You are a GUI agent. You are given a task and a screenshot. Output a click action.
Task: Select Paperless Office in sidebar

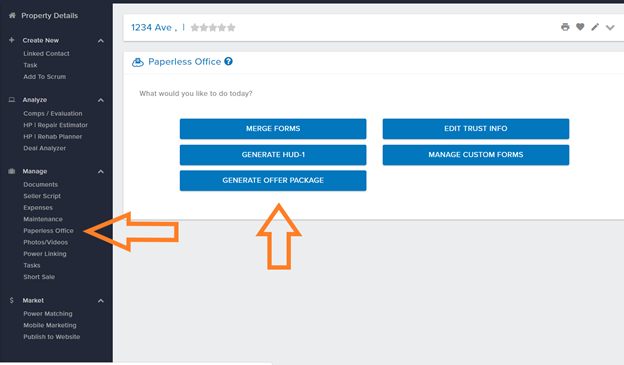tap(48, 230)
